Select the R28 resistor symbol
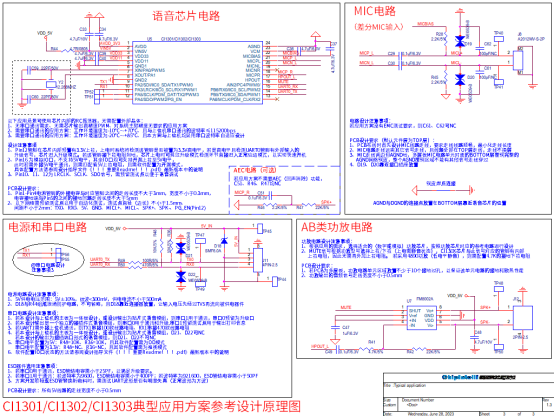The height and width of the screenshot is (417, 554). tap(445, 39)
